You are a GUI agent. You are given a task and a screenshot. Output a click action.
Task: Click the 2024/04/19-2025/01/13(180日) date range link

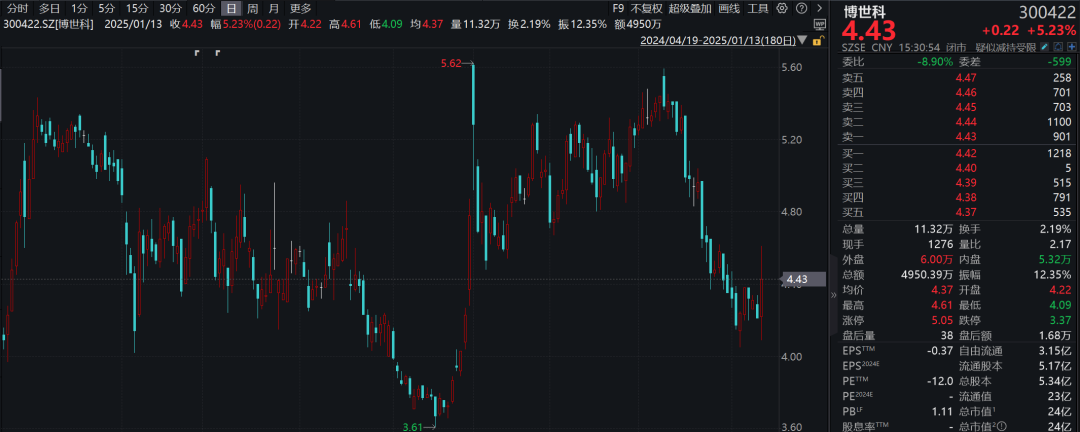tap(718, 41)
